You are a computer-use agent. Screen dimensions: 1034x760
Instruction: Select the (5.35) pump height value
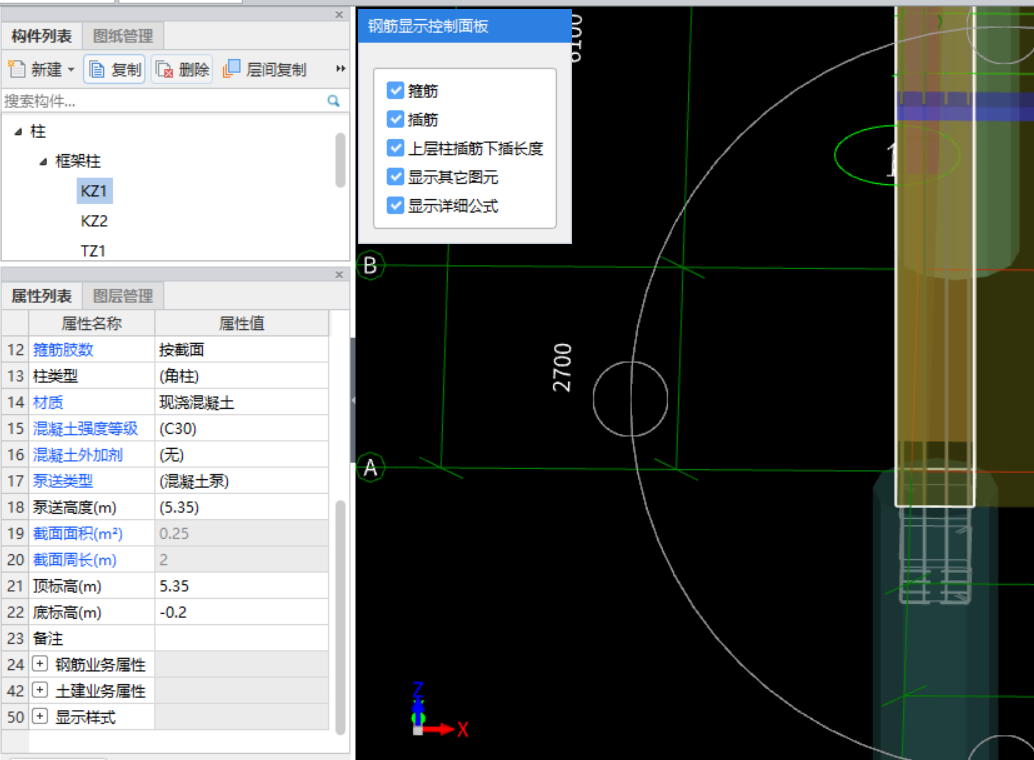(241, 507)
